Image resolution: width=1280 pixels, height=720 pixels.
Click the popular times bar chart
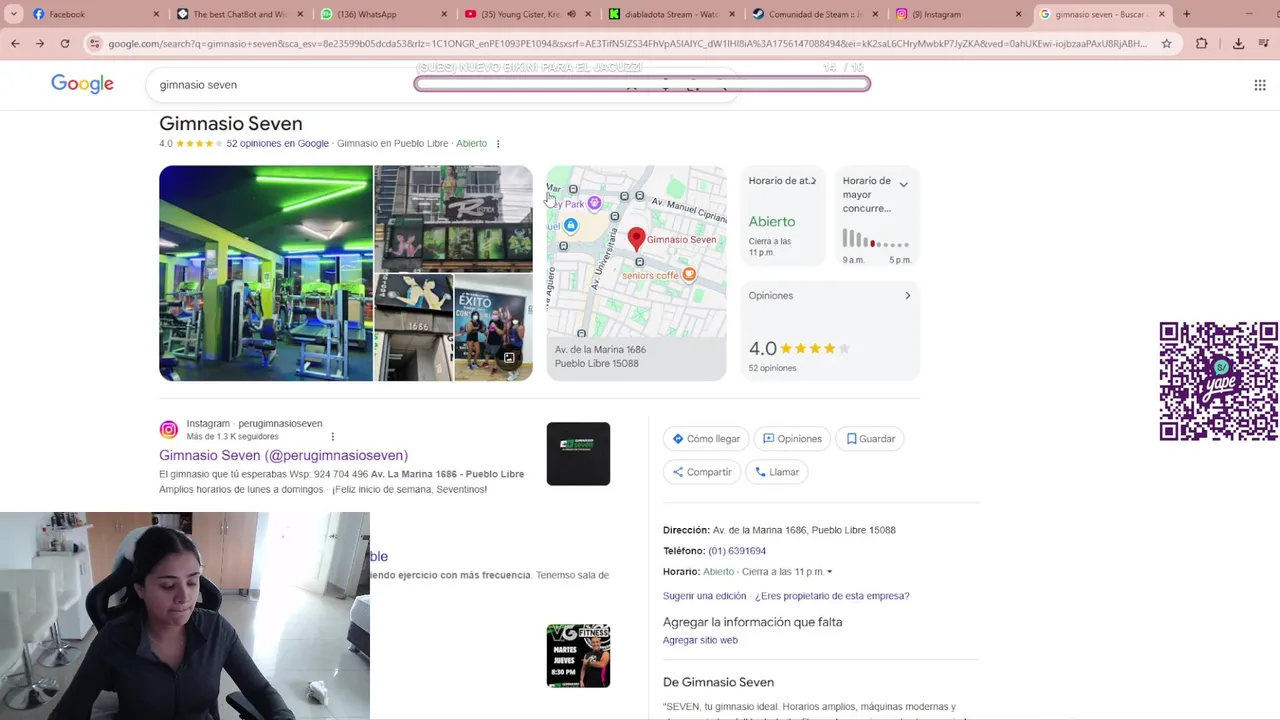(x=876, y=238)
